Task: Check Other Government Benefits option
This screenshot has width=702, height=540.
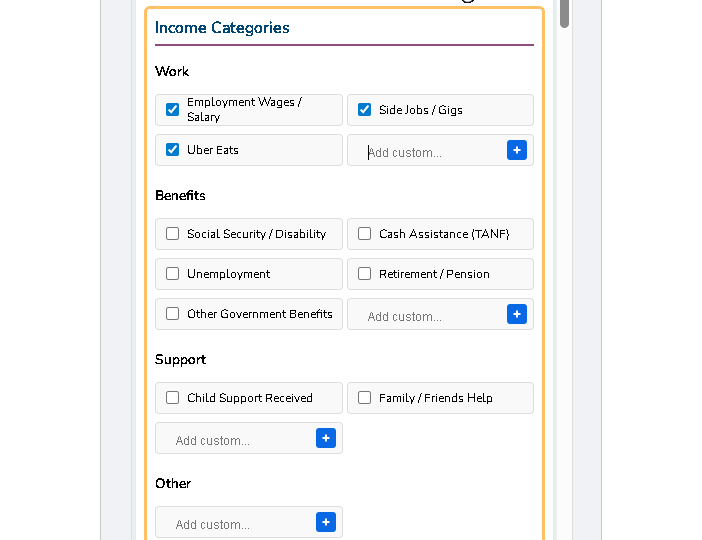Action: [172, 314]
